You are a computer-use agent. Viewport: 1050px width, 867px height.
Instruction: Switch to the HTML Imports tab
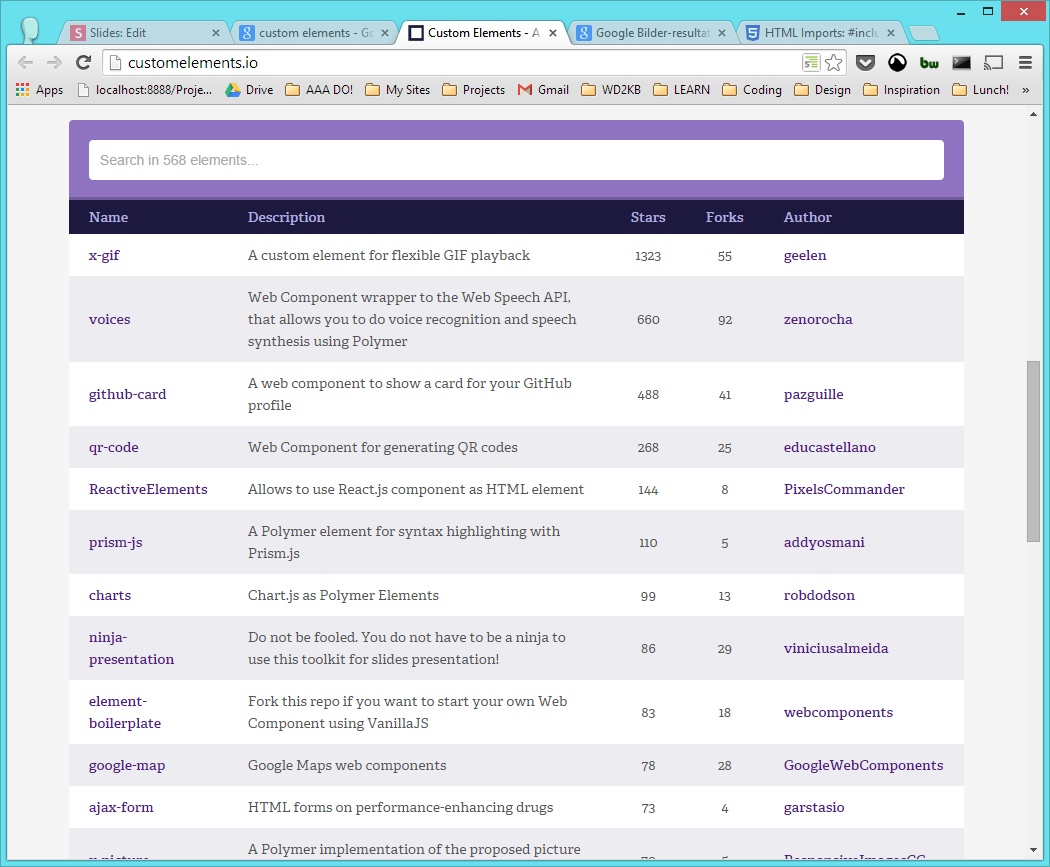pyautogui.click(x=822, y=33)
